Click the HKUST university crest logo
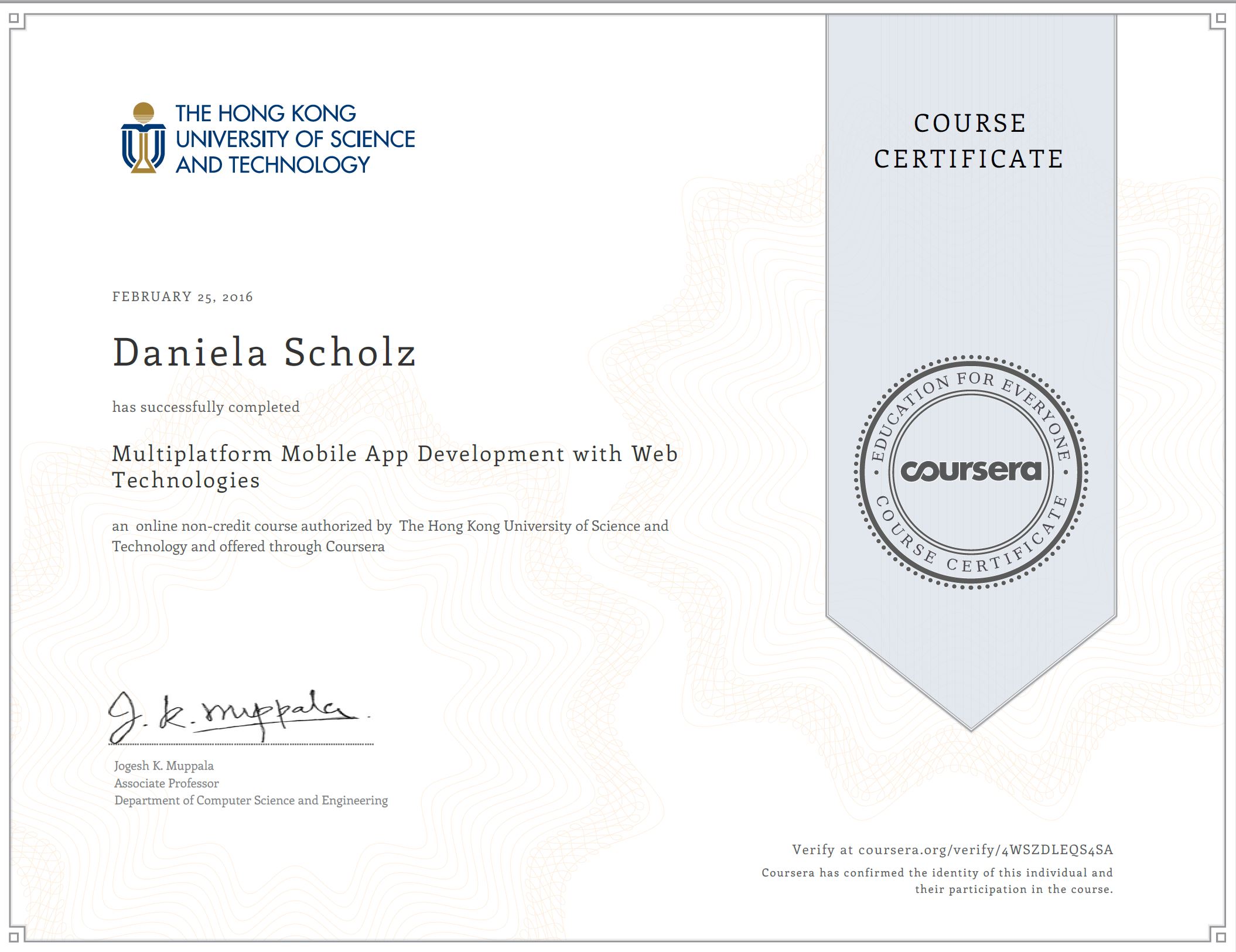 click(144, 139)
